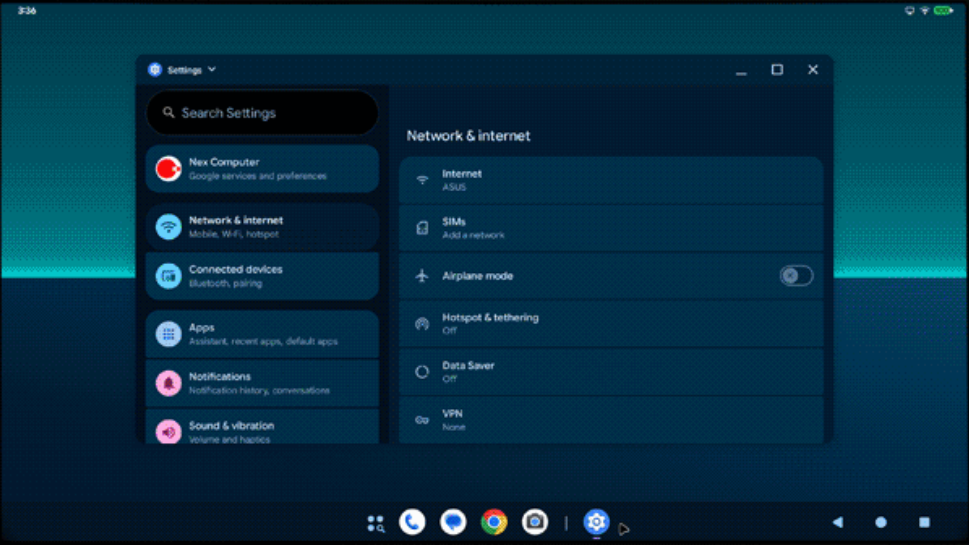Launch the Messages app from taskbar
Screen dimensions: 969x545
click(x=453, y=522)
